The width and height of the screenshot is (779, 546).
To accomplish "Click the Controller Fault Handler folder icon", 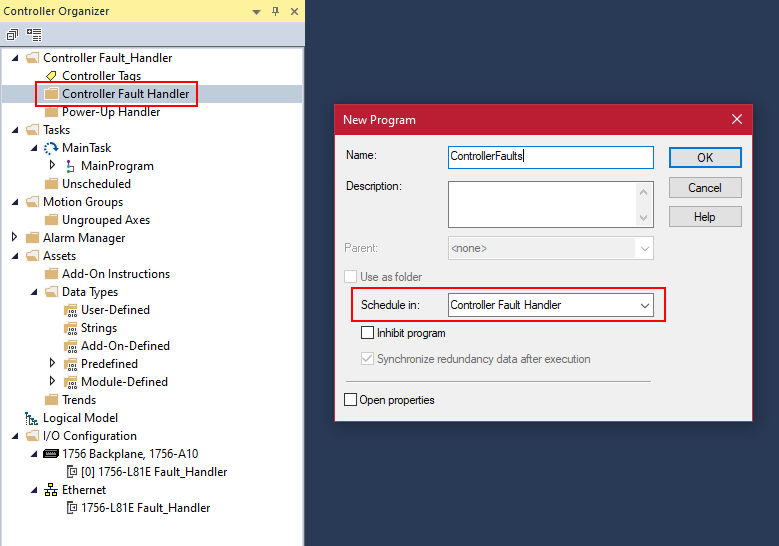I will point(51,93).
